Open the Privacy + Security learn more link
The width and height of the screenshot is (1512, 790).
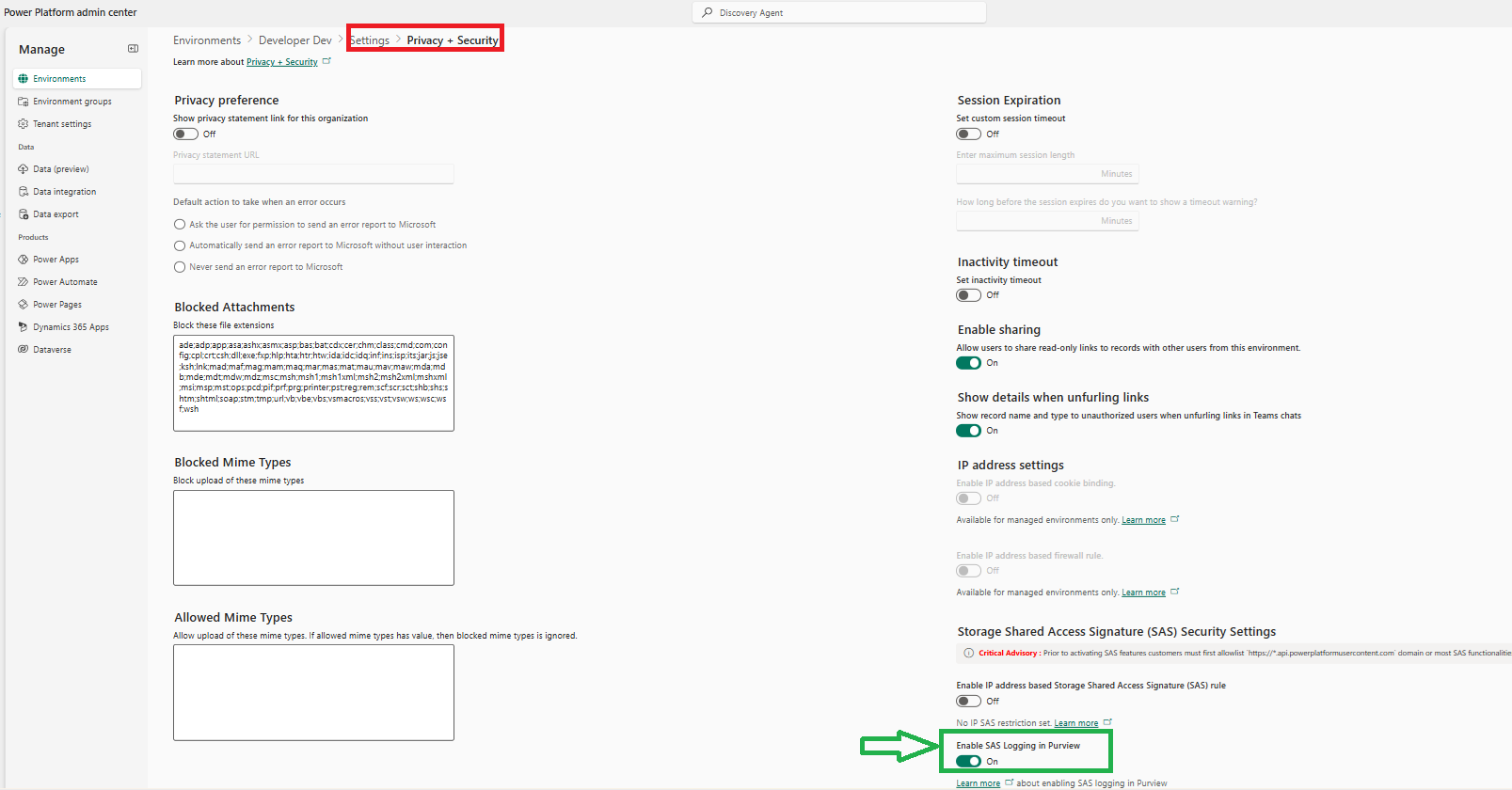coord(281,62)
